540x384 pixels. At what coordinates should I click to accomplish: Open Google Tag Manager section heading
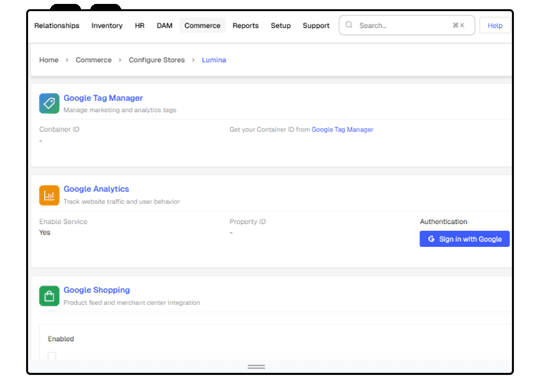[103, 98]
